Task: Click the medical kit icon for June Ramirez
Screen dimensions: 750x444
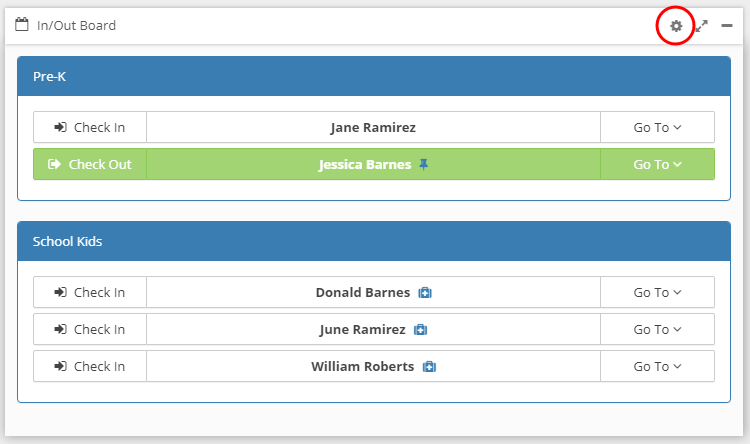Action: point(420,330)
